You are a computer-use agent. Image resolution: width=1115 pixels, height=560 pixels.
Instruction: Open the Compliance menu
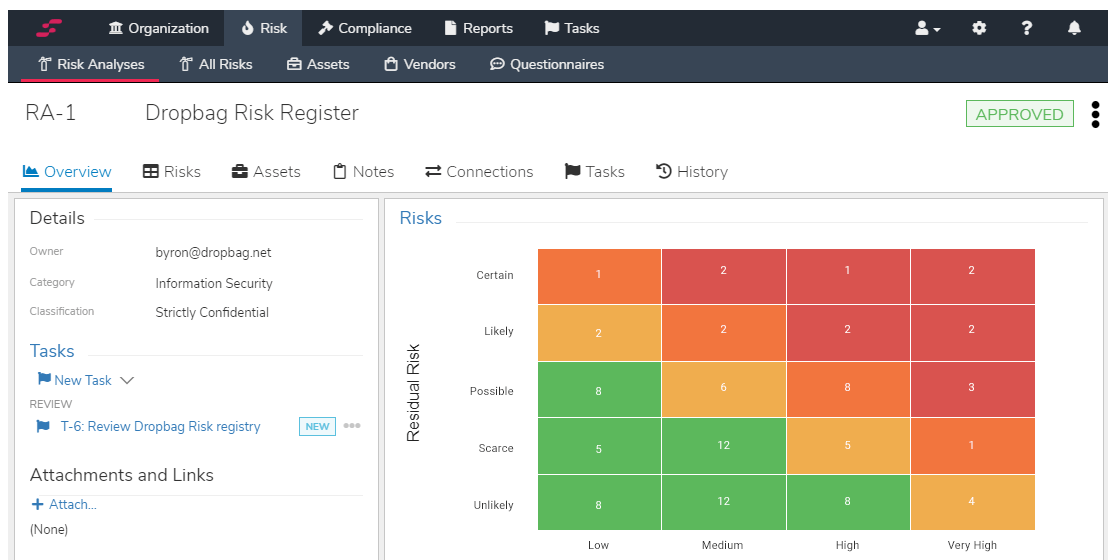click(x=365, y=28)
